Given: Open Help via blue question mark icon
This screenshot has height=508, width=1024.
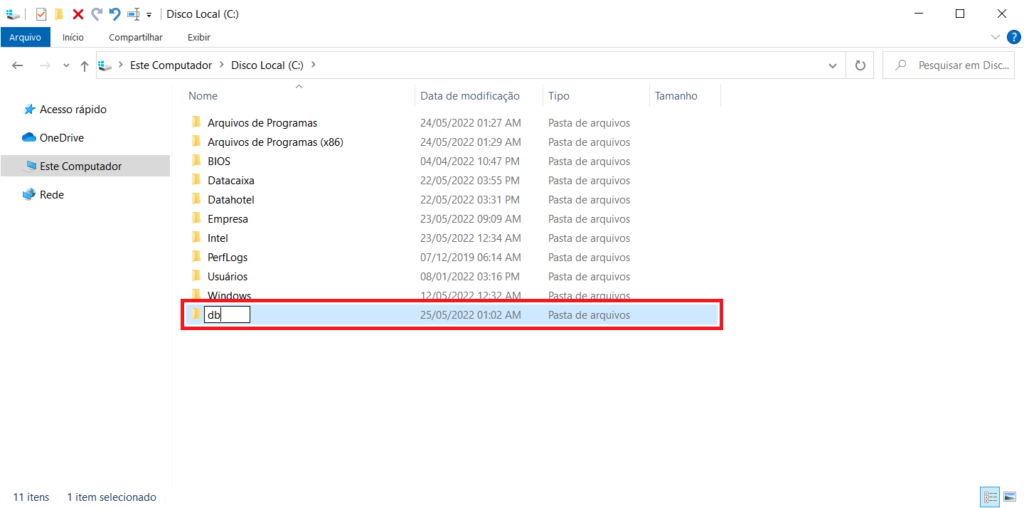Looking at the screenshot, I should point(1013,37).
